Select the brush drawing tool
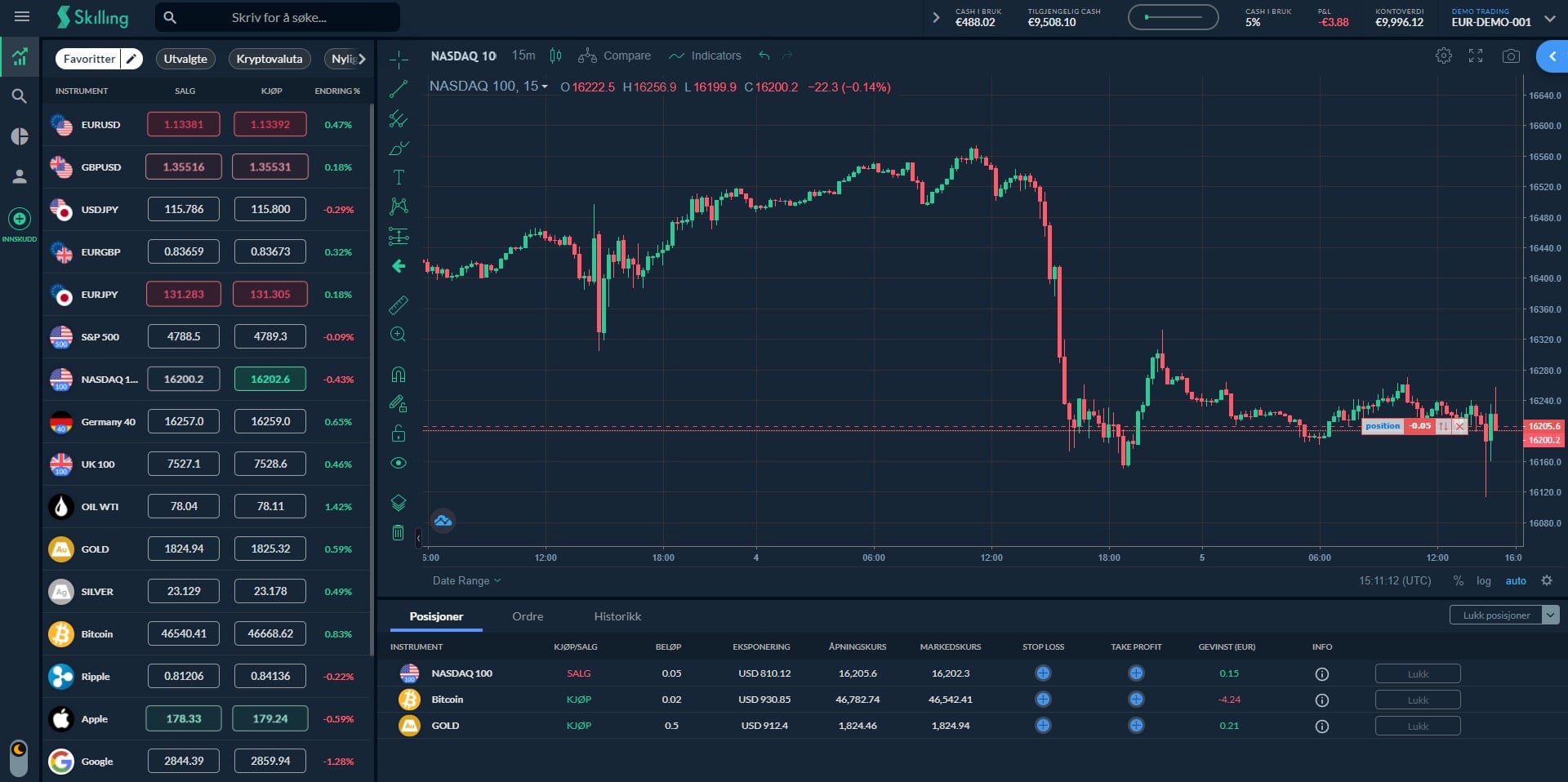Viewport: 1568px width, 782px height. (399, 149)
